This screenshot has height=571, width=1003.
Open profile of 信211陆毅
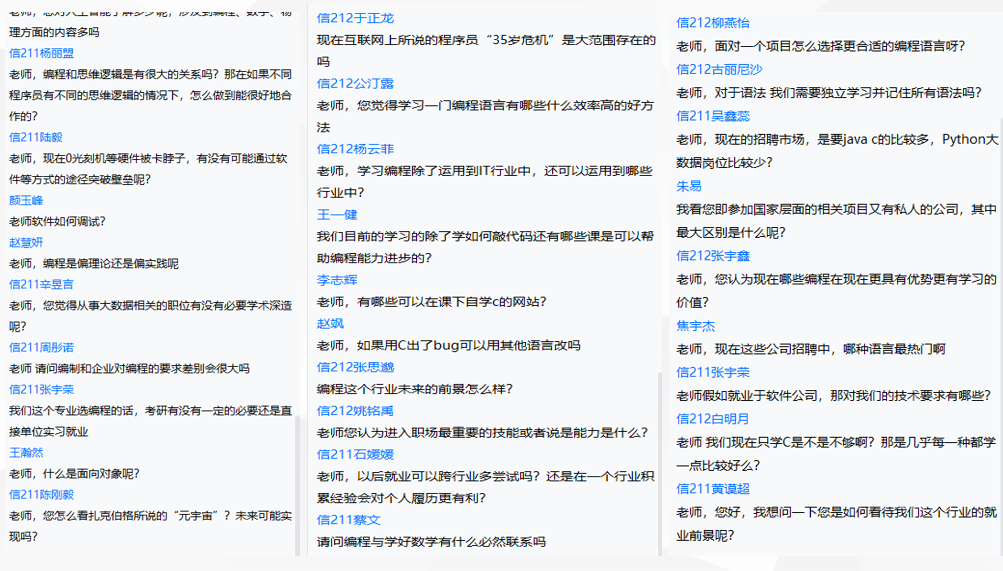pyautogui.click(x=35, y=137)
